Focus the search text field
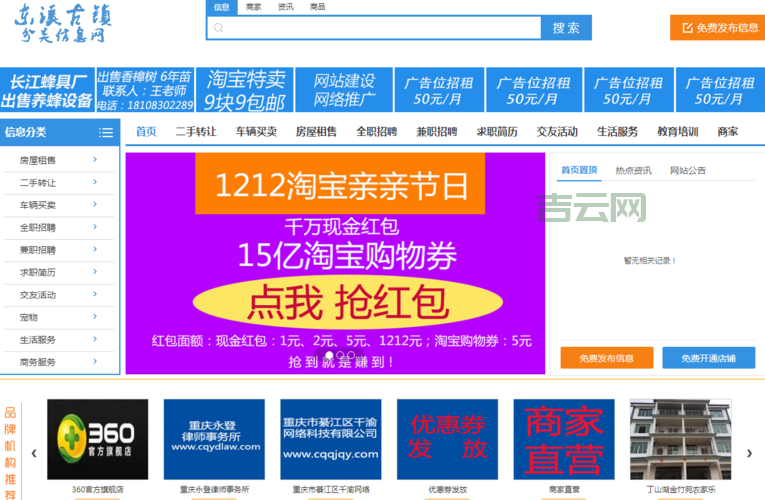This screenshot has width=765, height=500. coord(374,28)
